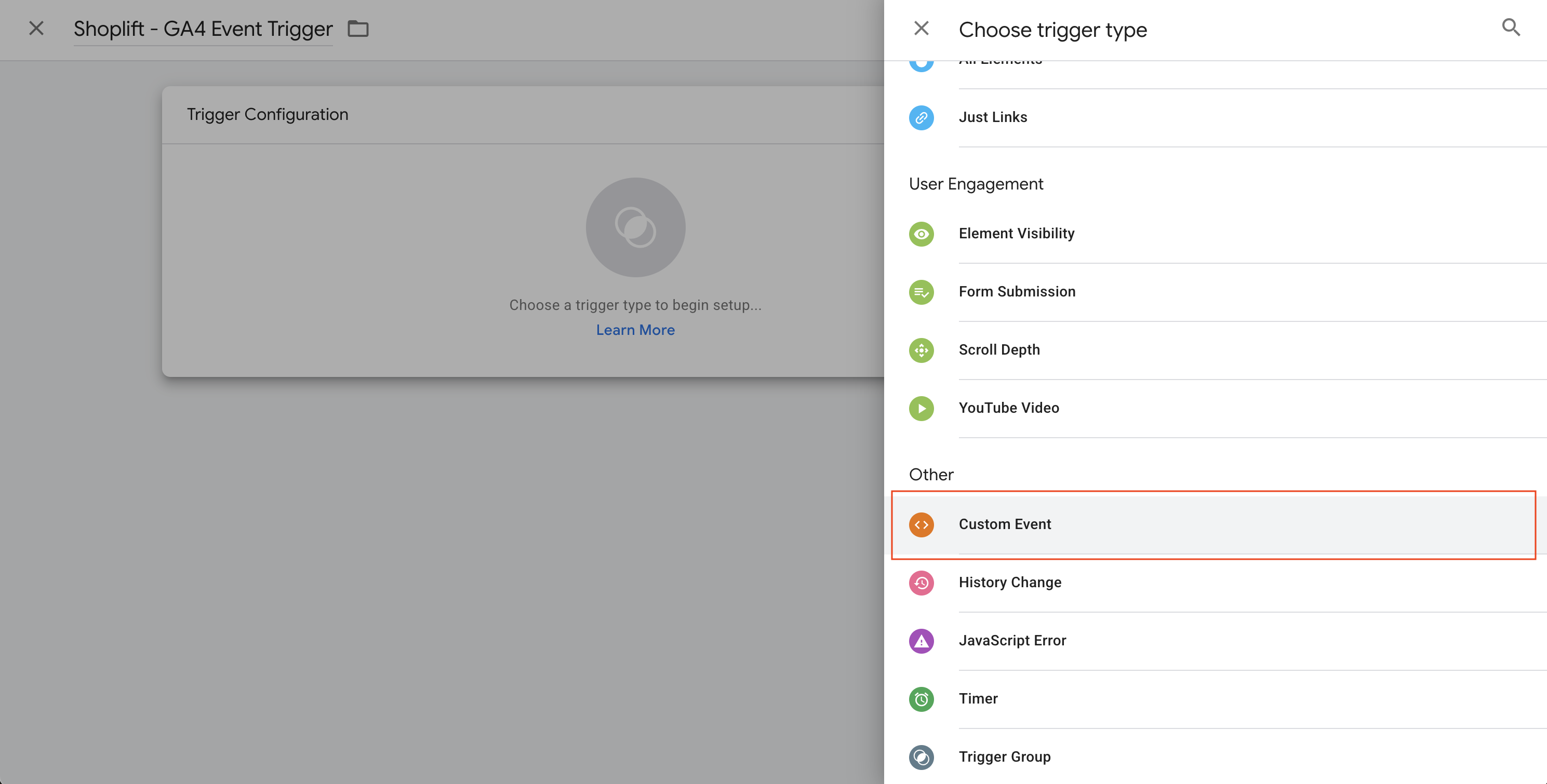
Task: Click the pink History Change icon
Action: [x=921, y=583]
